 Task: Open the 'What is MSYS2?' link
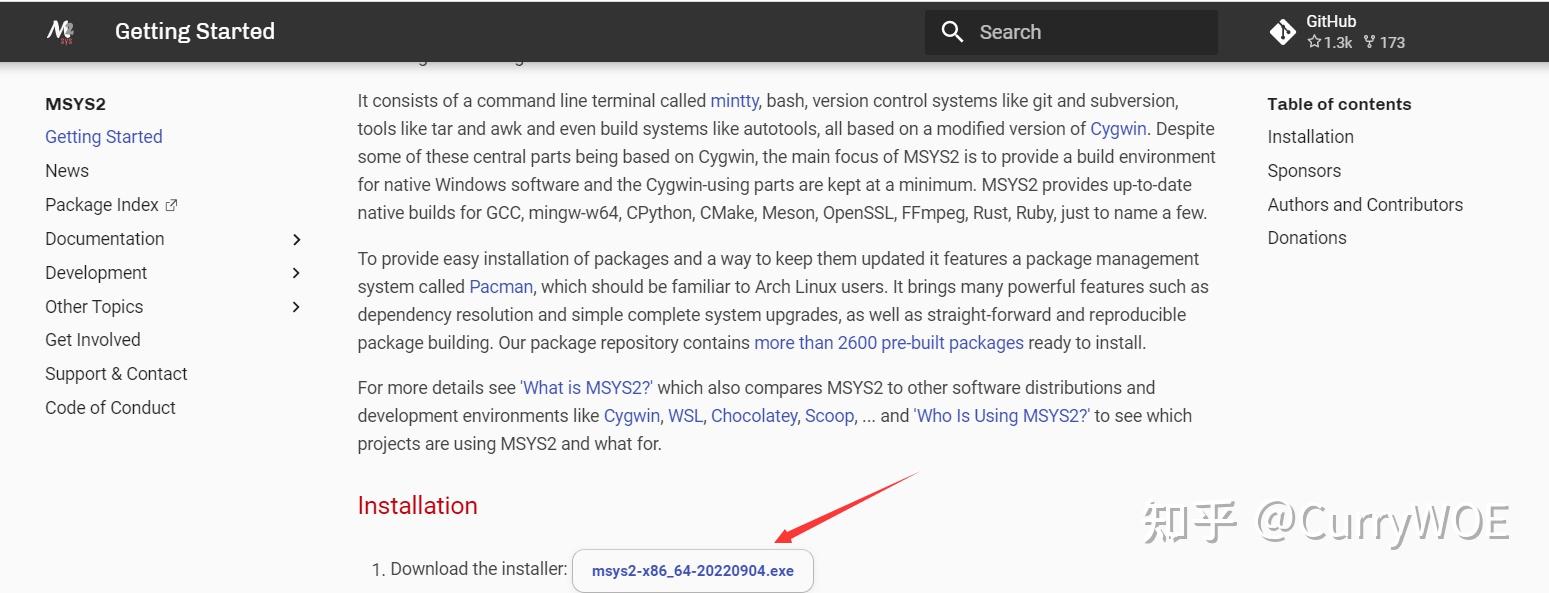coord(587,388)
